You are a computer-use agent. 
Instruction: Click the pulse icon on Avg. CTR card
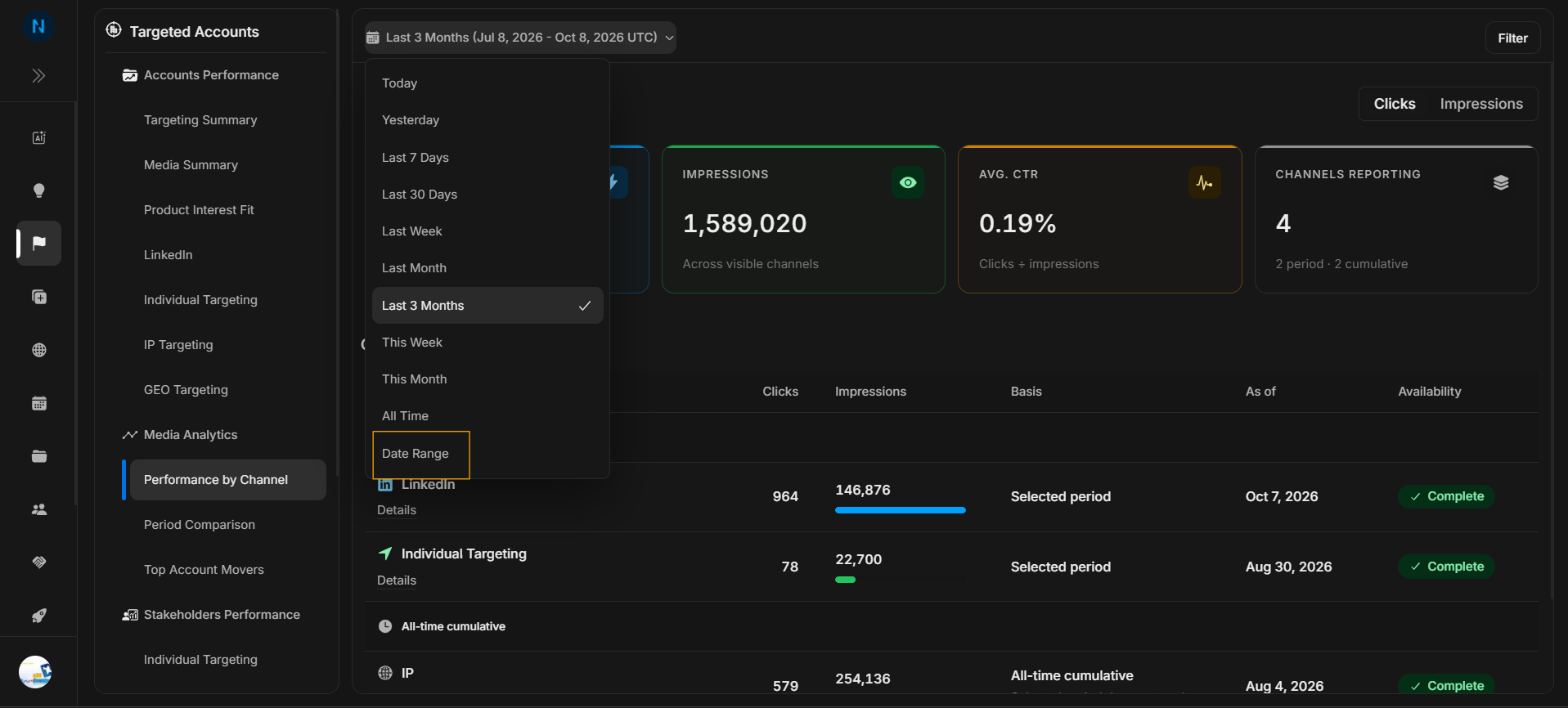tap(1204, 182)
